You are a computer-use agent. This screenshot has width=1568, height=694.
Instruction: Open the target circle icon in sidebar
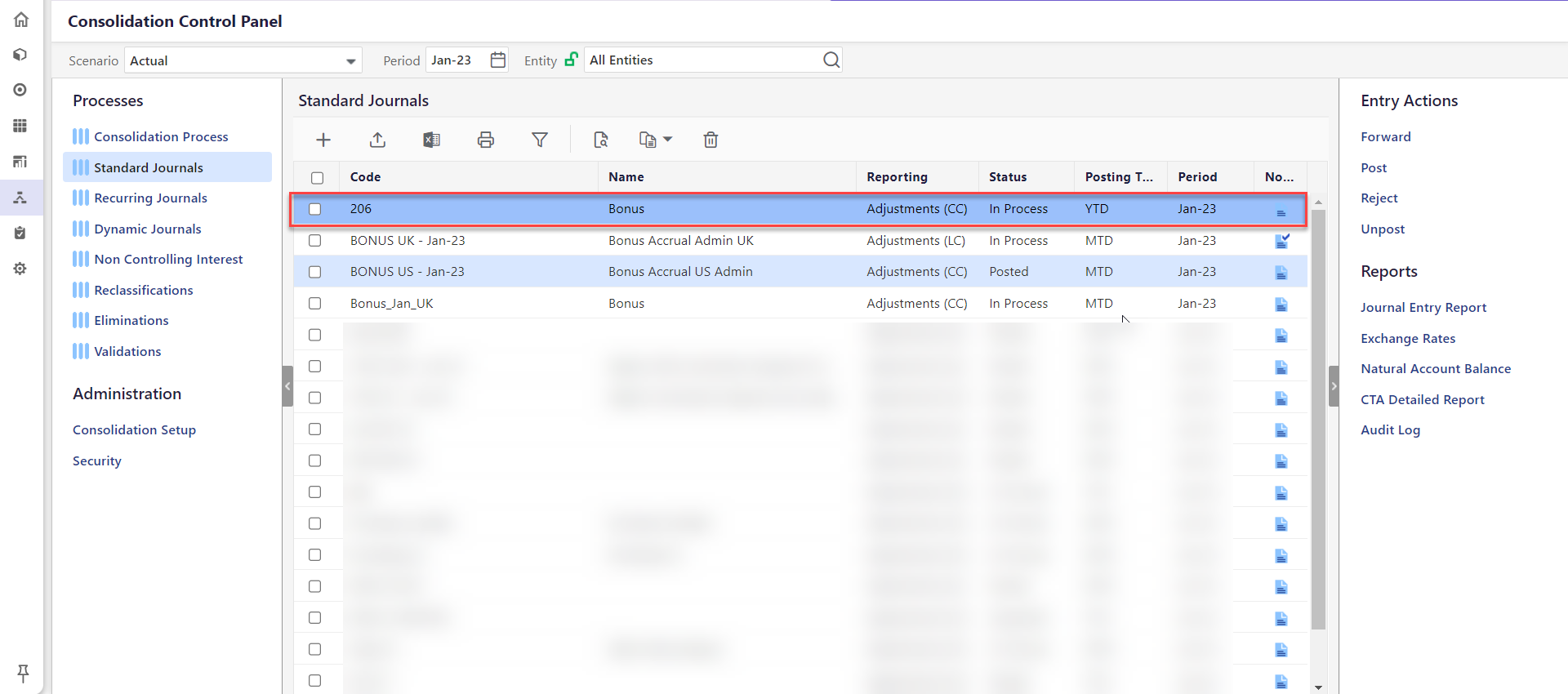pyautogui.click(x=20, y=90)
